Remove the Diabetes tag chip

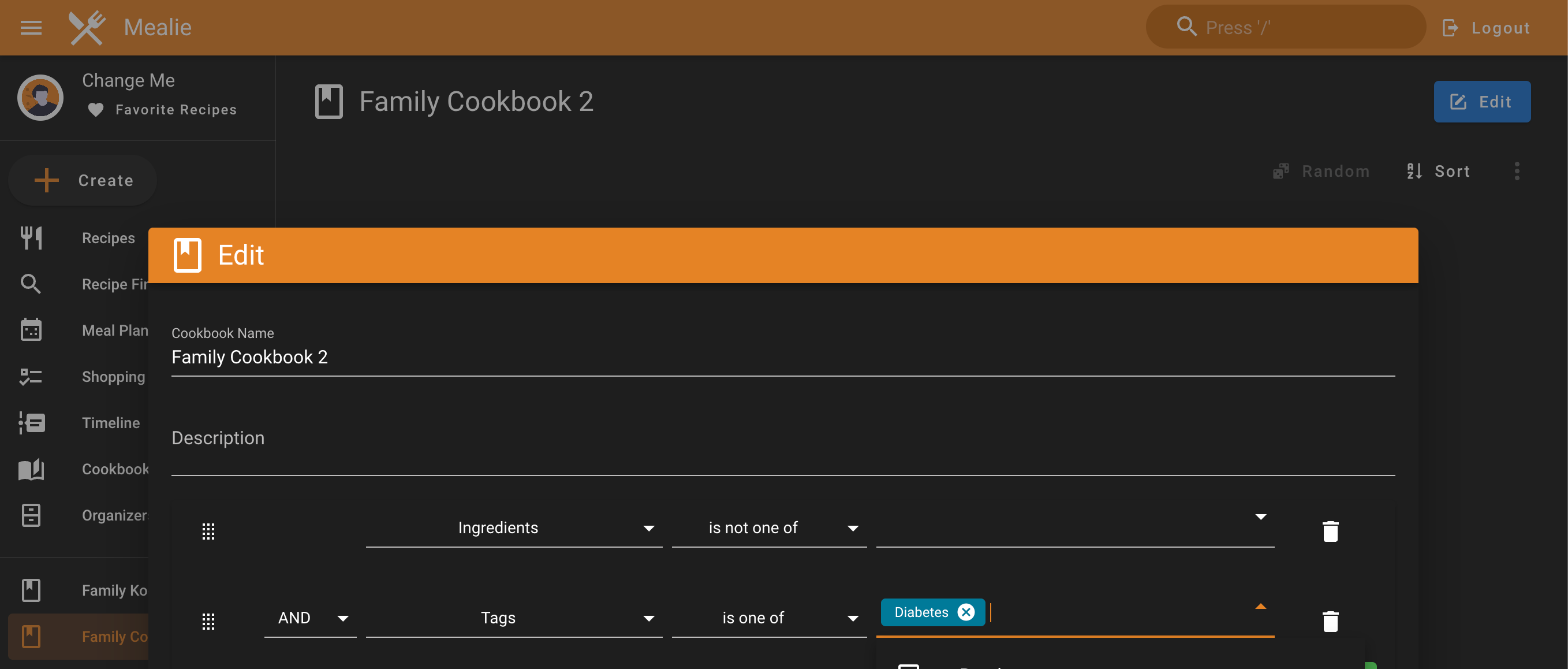pyautogui.click(x=965, y=612)
